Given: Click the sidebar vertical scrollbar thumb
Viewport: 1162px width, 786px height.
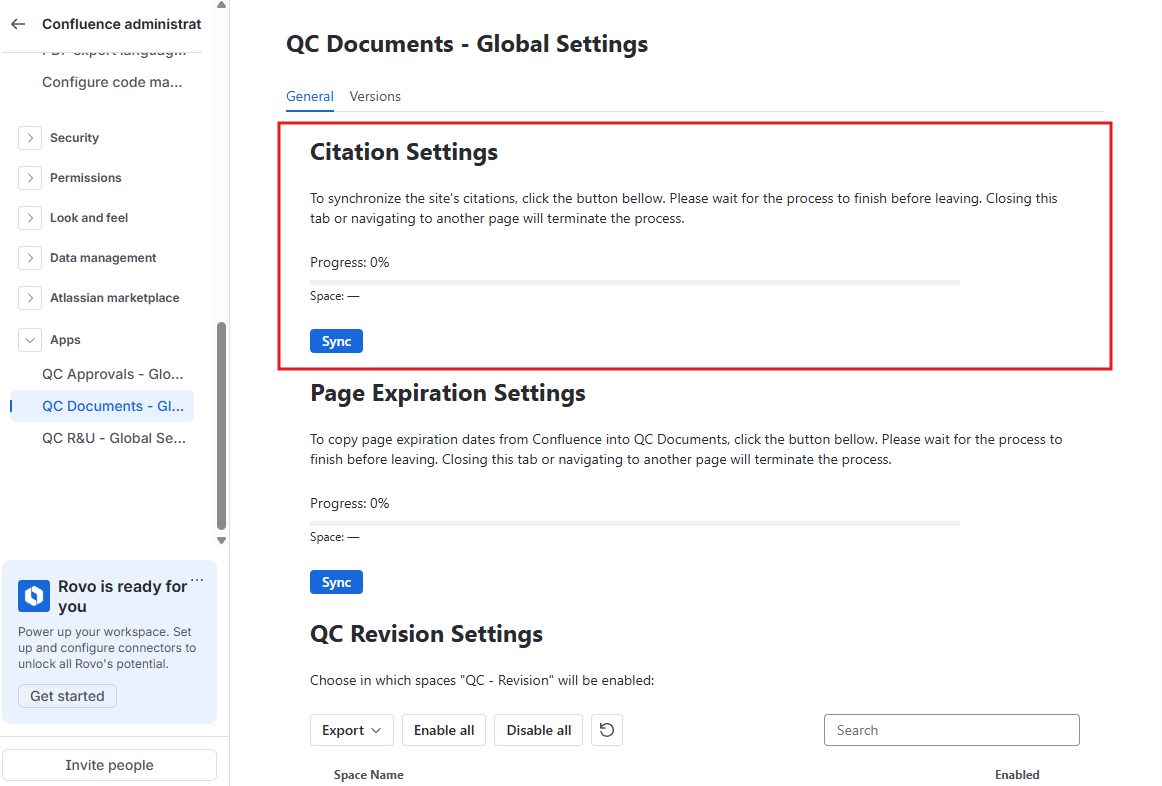Looking at the screenshot, I should point(221,426).
